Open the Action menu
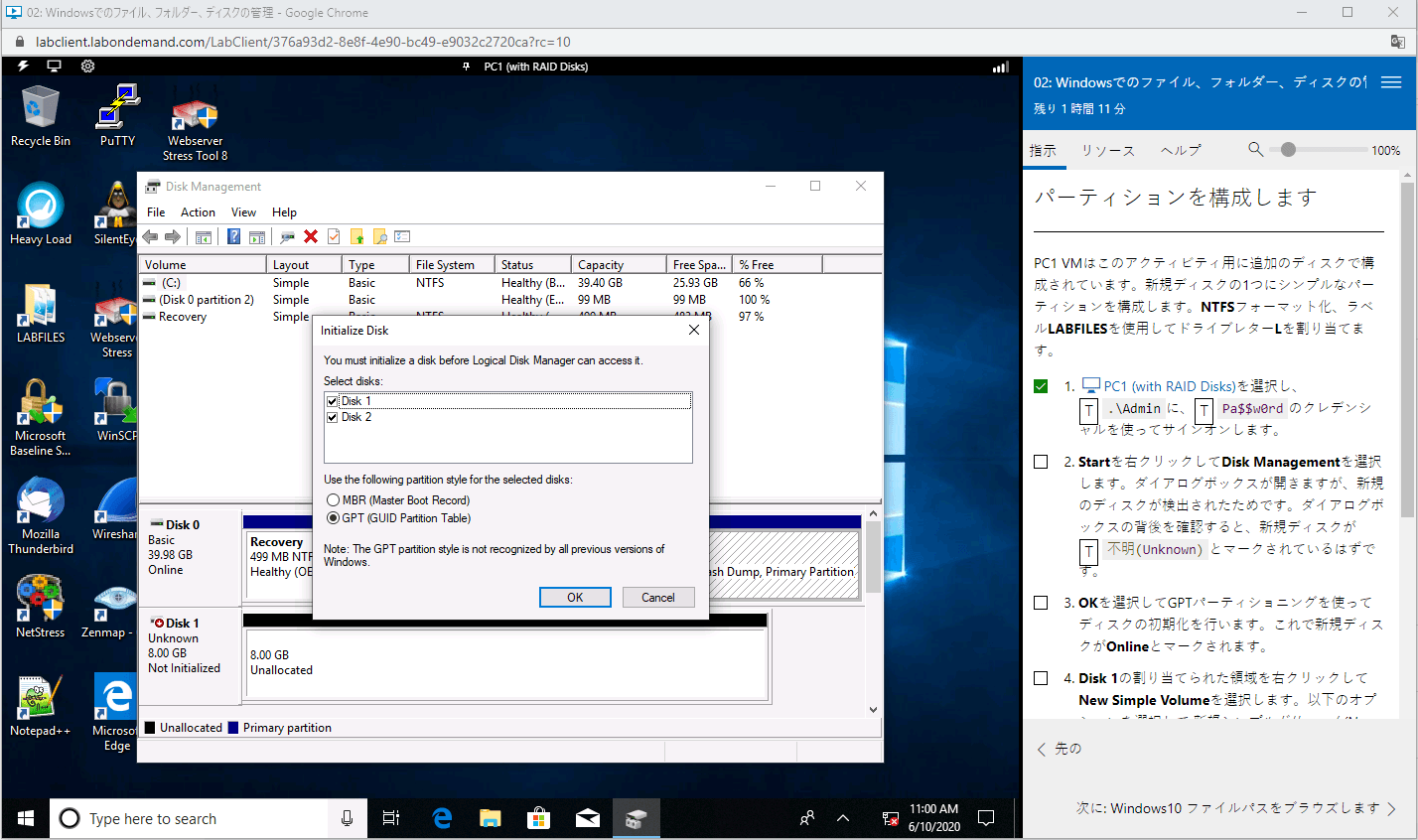The width and height of the screenshot is (1418, 840). click(198, 212)
